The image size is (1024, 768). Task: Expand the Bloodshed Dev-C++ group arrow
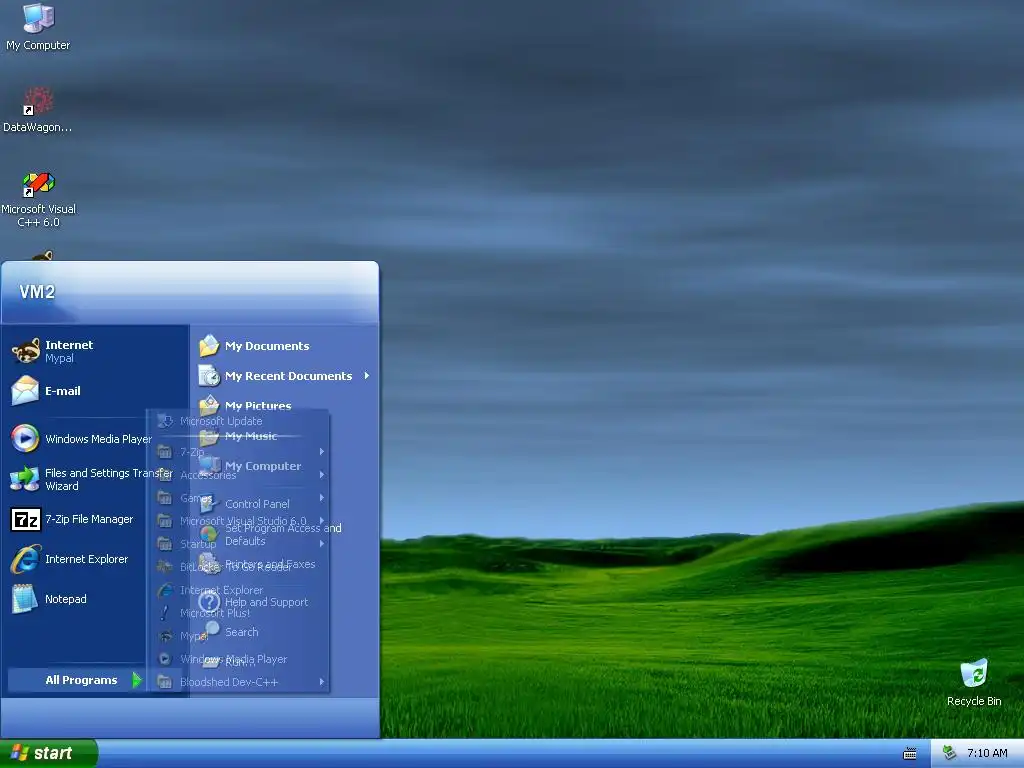tap(322, 682)
